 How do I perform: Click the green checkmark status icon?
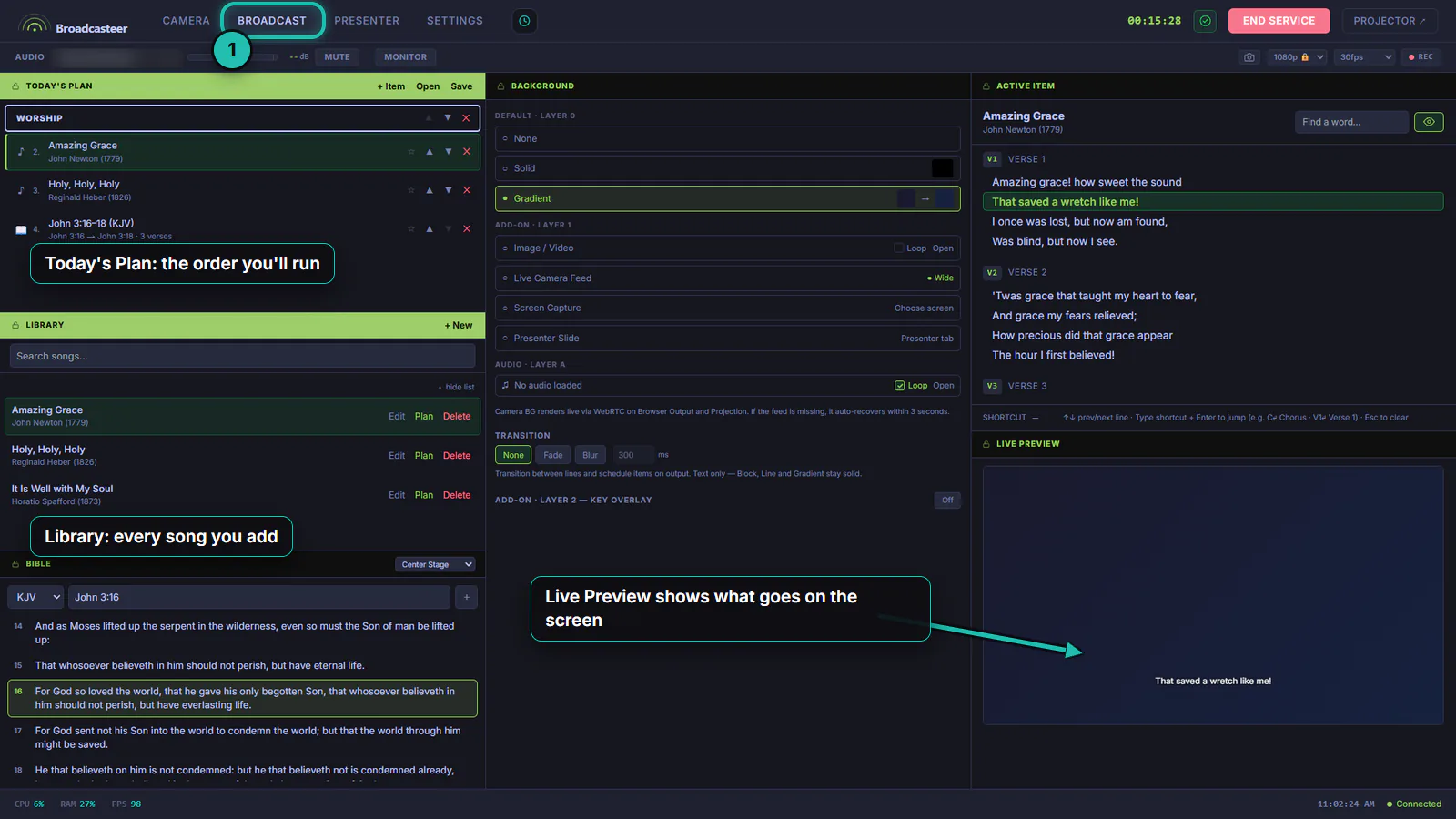(x=1206, y=21)
